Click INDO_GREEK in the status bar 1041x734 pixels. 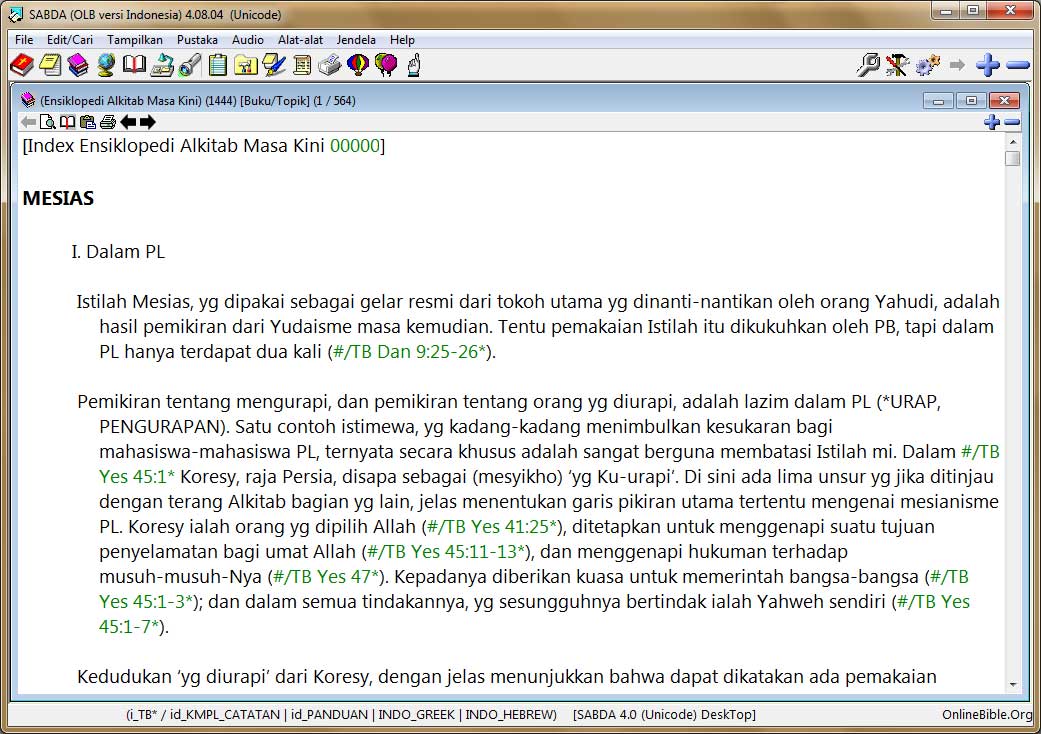416,715
